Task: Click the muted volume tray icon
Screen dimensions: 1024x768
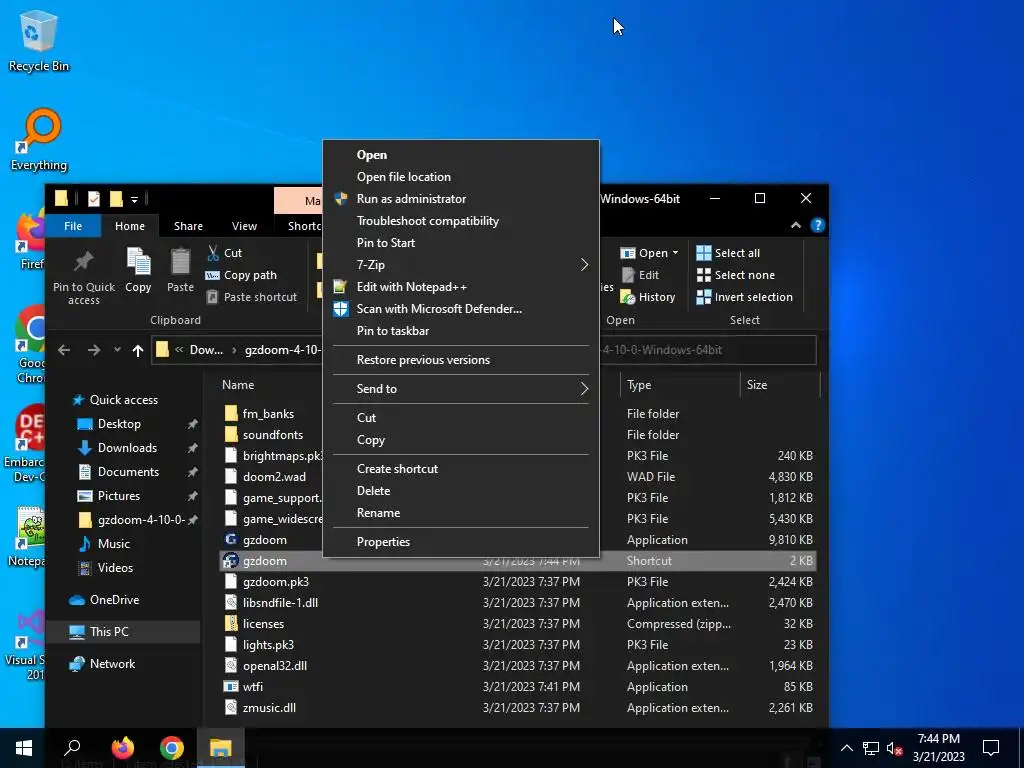Action: point(895,748)
